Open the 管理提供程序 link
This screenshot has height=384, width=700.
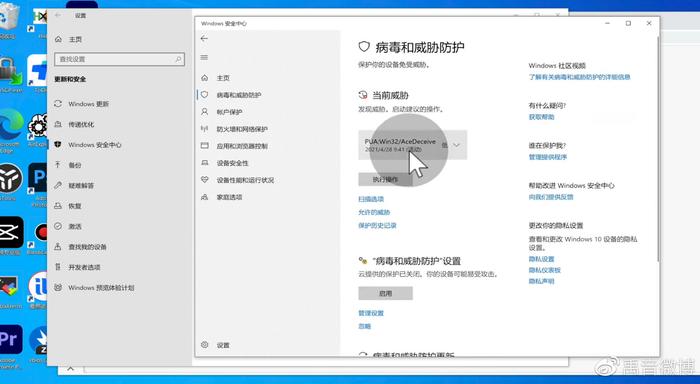548,157
